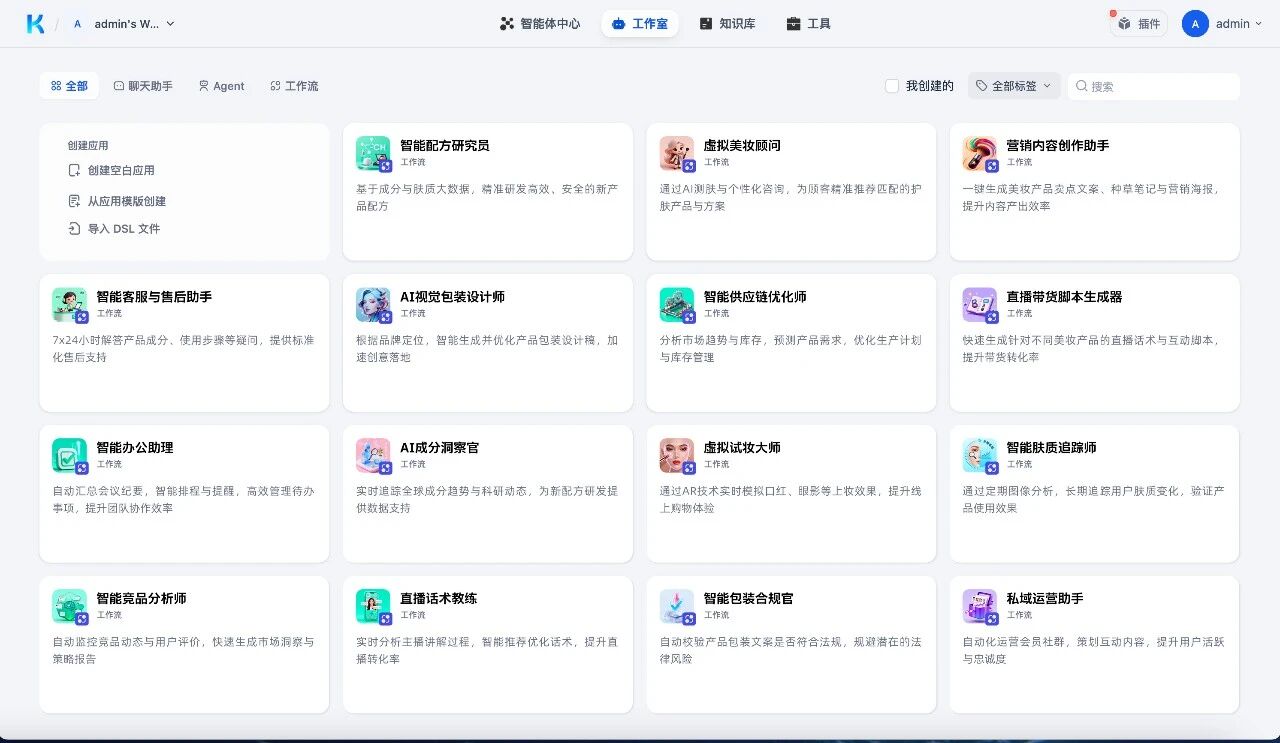Open the 智能供应链优化师 icon

pos(676,303)
